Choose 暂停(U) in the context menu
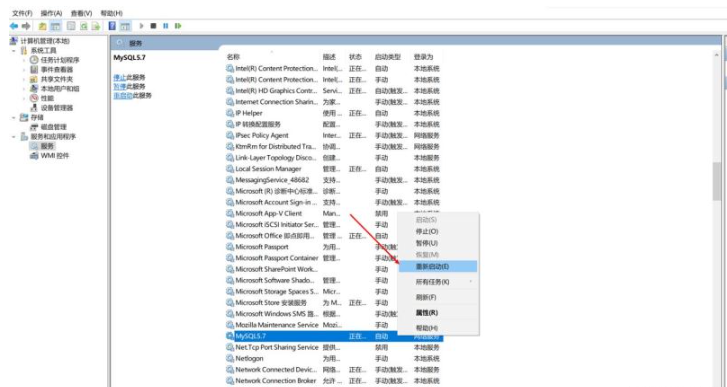This screenshot has height=387, width=727. [x=438, y=243]
